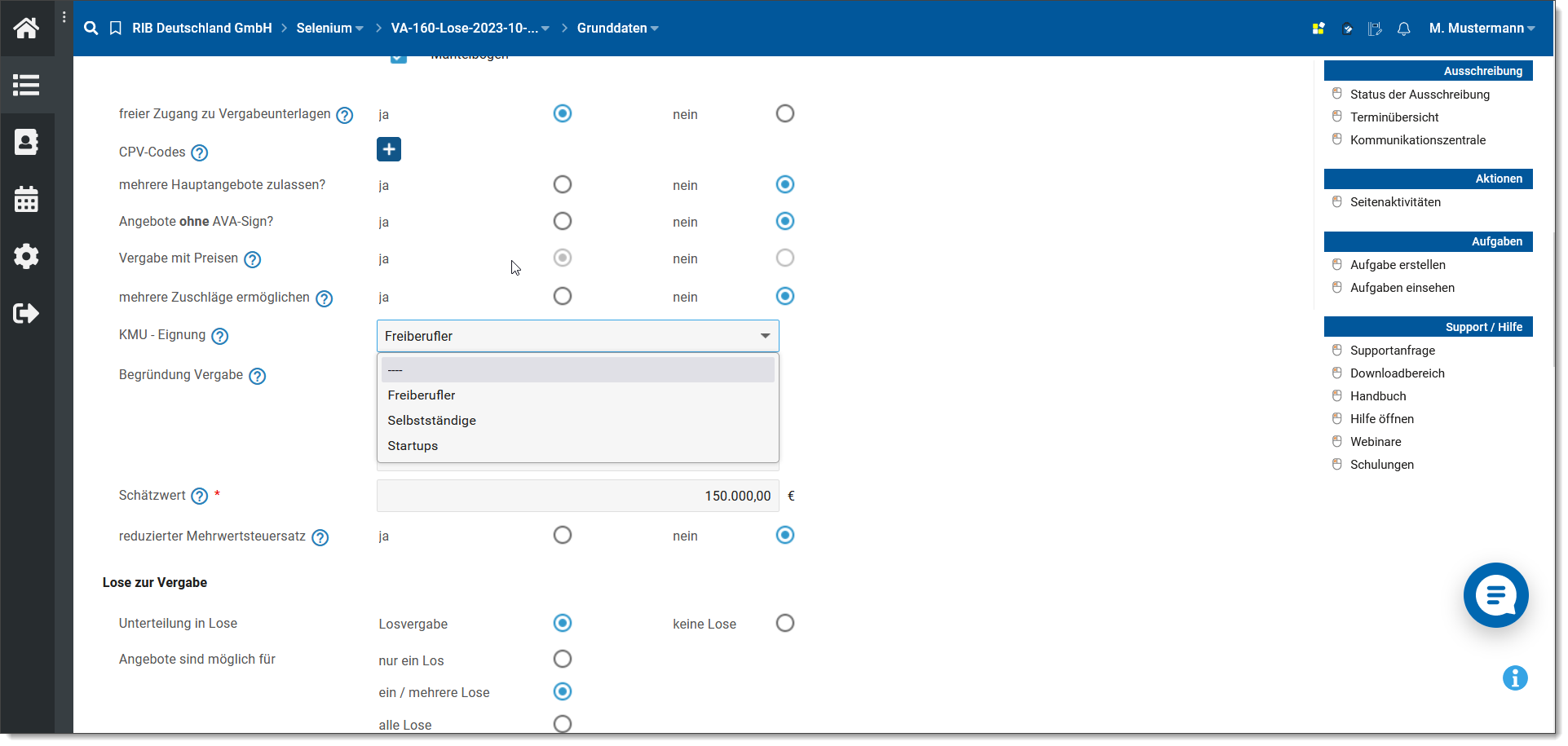Click the Schätzwert amount field
This screenshot has width=1568, height=746.
pyautogui.click(x=577, y=496)
